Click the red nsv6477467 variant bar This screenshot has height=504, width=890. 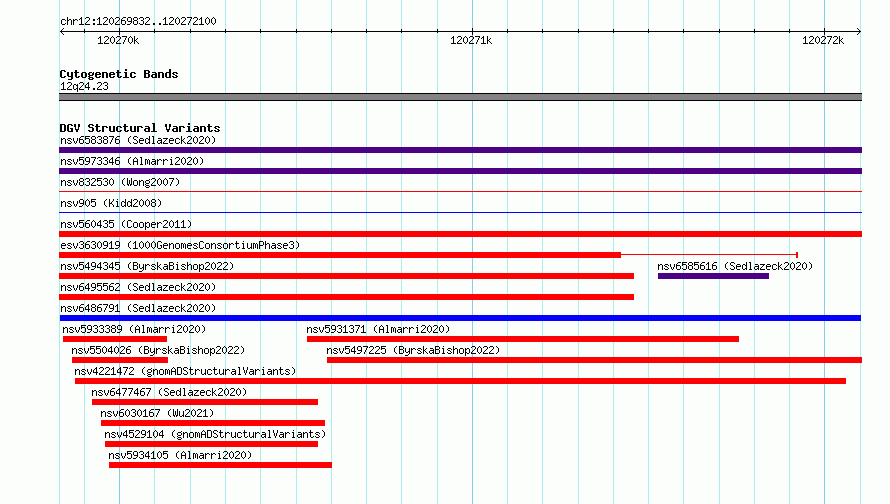205,402
